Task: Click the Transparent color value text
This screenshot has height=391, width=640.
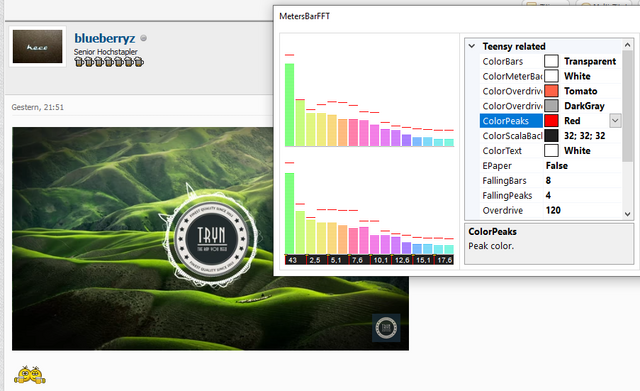Action: click(x=590, y=61)
